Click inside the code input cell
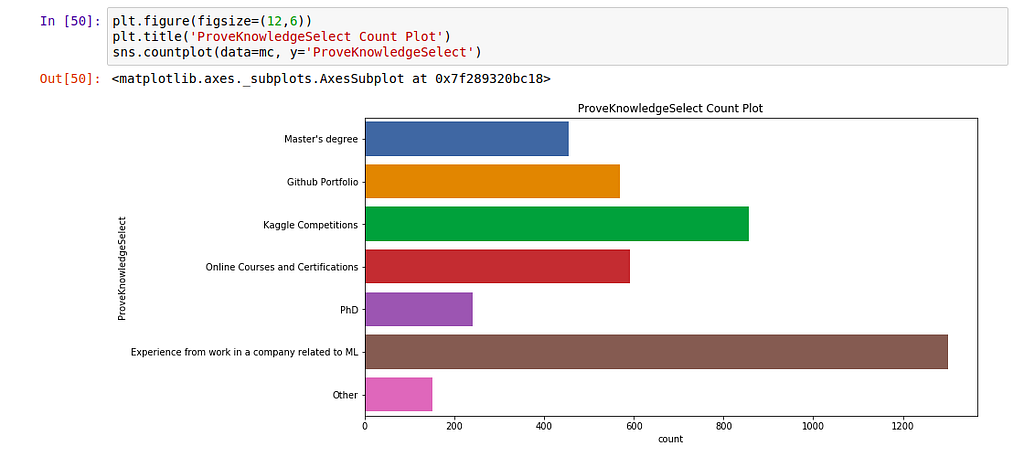This screenshot has width=1024, height=455. point(558,37)
